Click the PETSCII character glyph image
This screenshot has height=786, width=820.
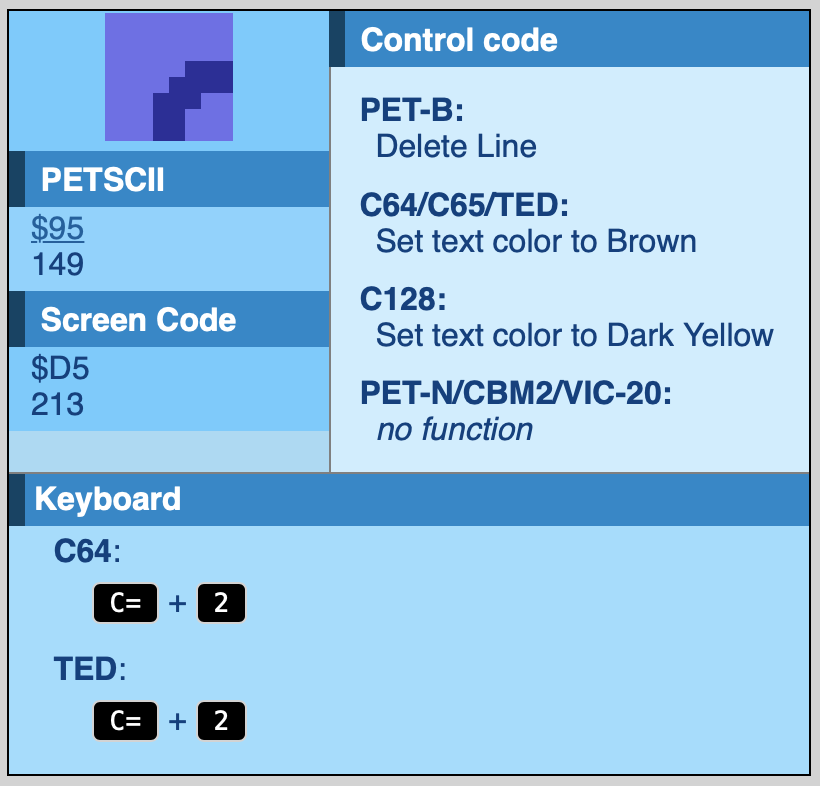click(169, 77)
